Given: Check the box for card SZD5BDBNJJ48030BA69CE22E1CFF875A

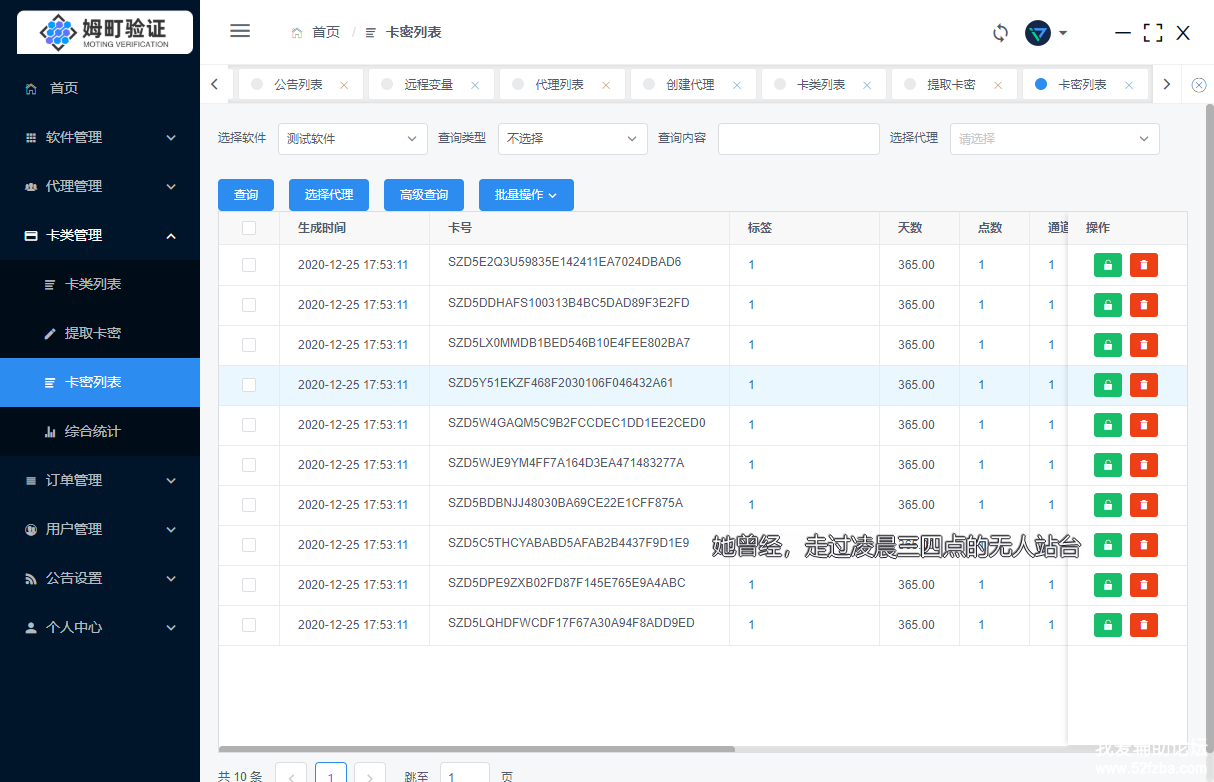Looking at the screenshot, I should pyautogui.click(x=249, y=505).
